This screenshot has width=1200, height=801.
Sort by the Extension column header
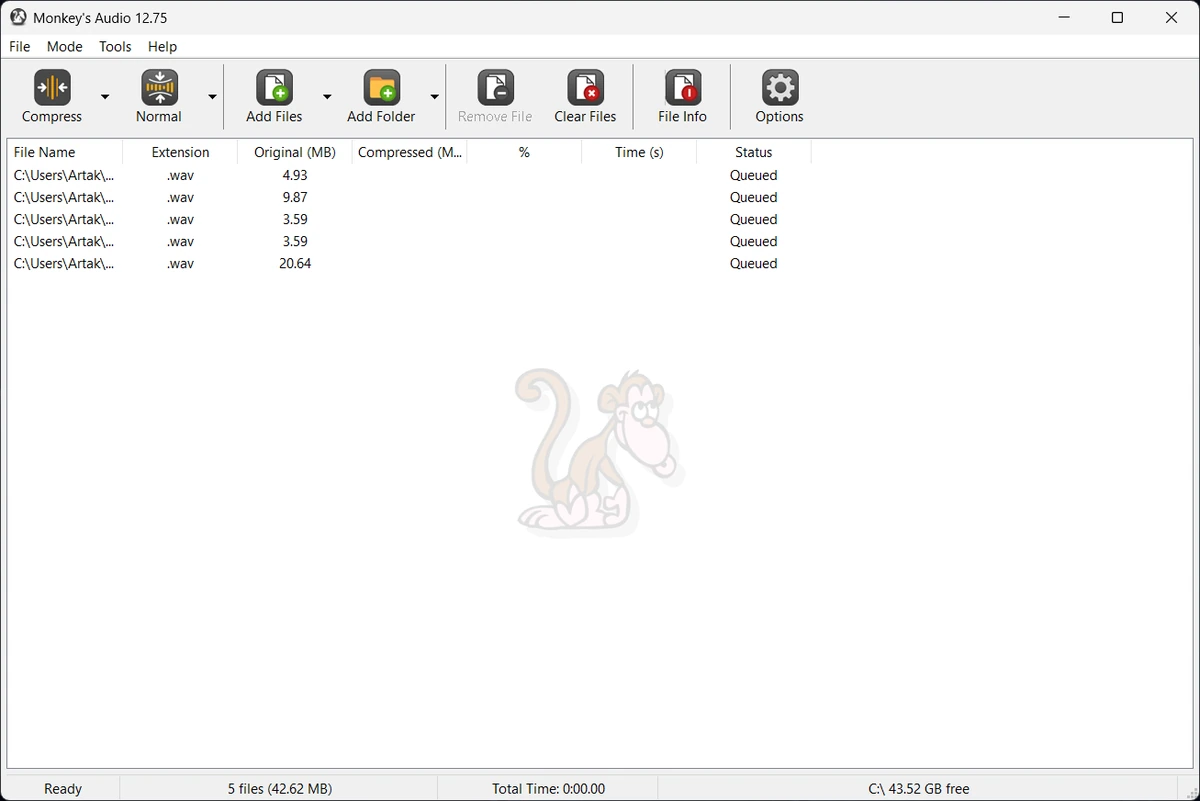[180, 152]
